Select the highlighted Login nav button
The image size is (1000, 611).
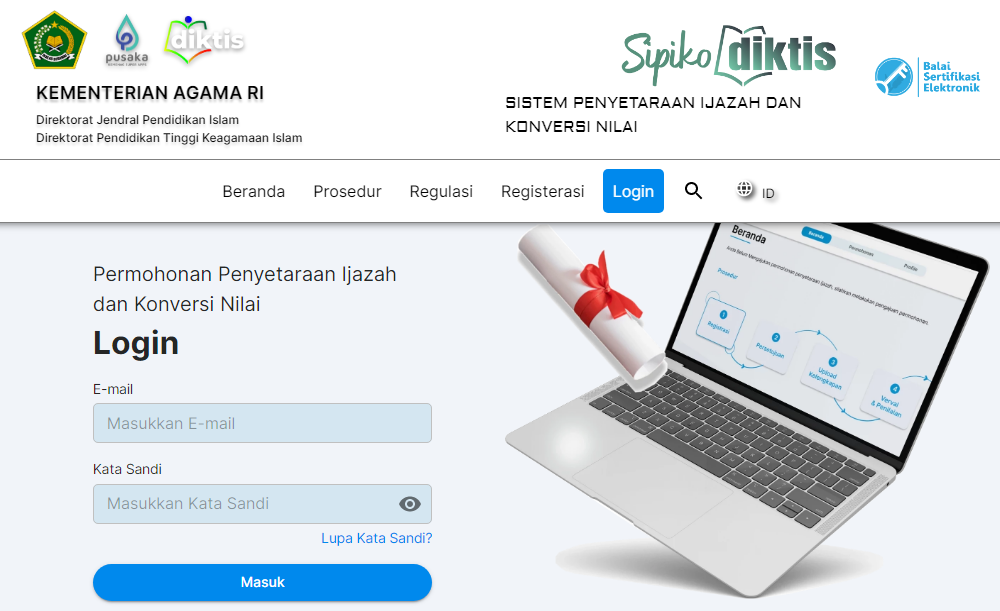coord(633,191)
